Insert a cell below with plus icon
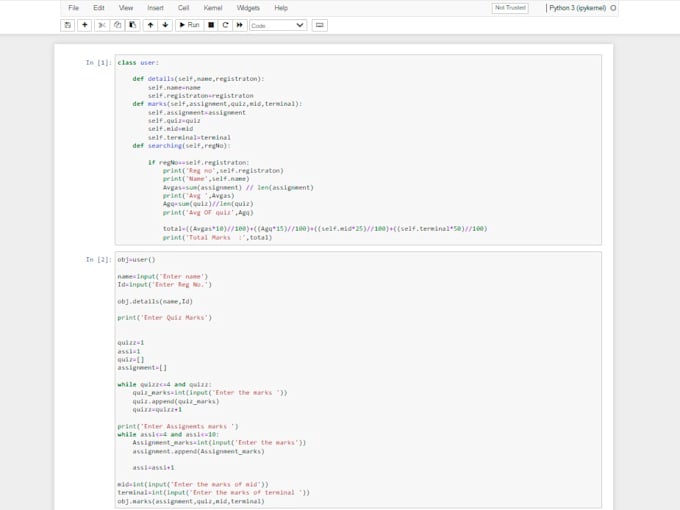The height and width of the screenshot is (510, 680). point(85,25)
